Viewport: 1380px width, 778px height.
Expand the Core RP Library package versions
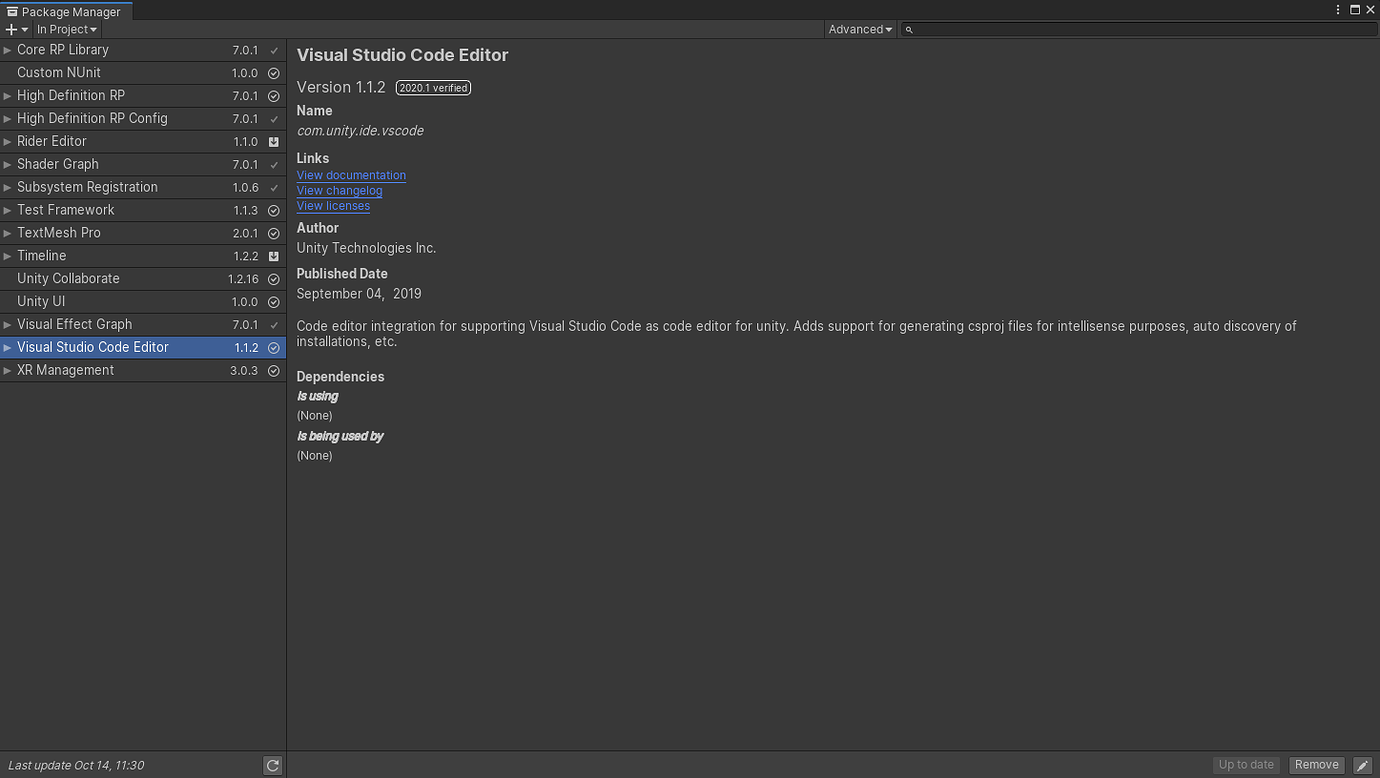[7, 50]
